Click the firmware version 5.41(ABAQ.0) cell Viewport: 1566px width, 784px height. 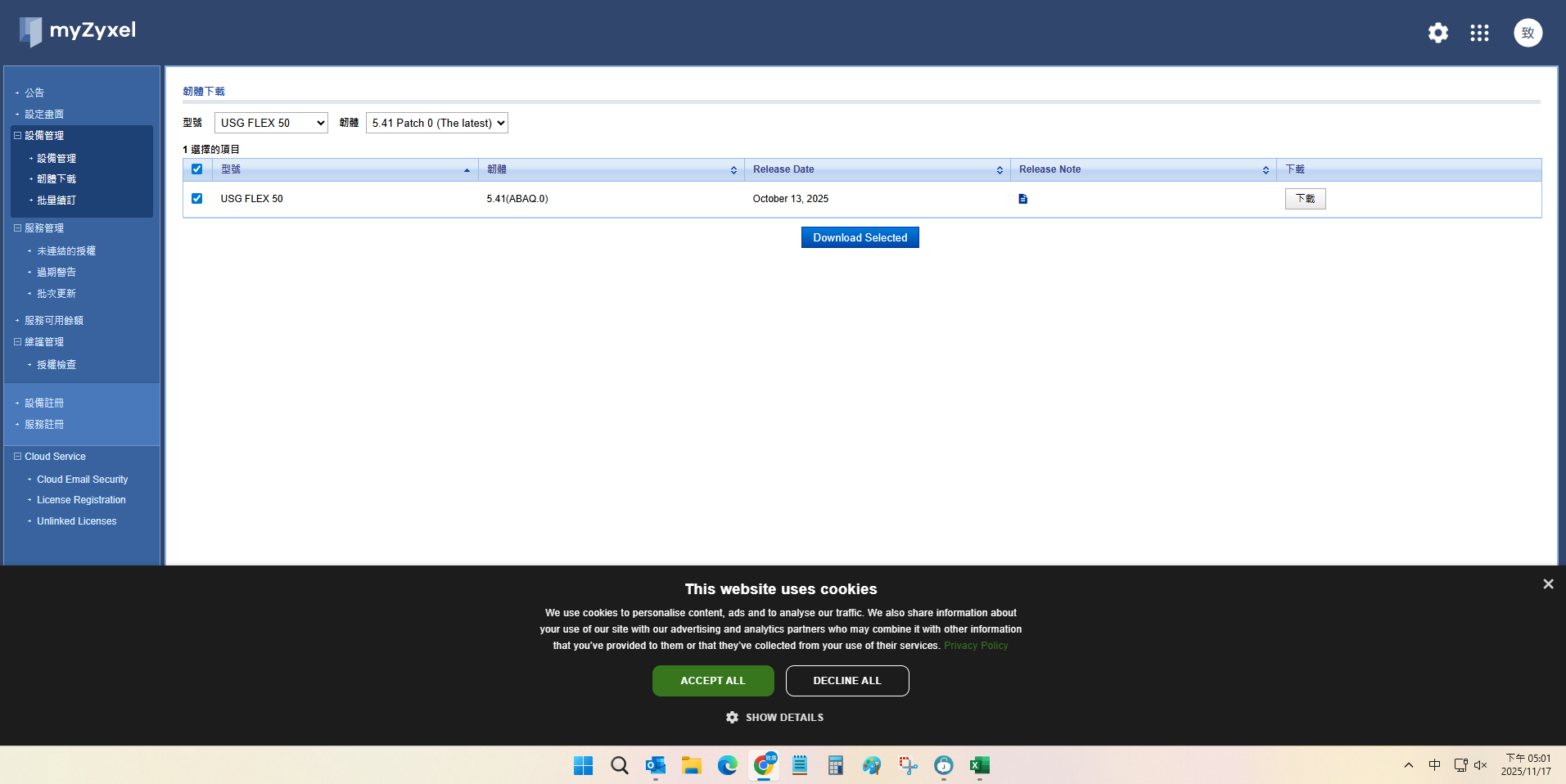click(517, 199)
